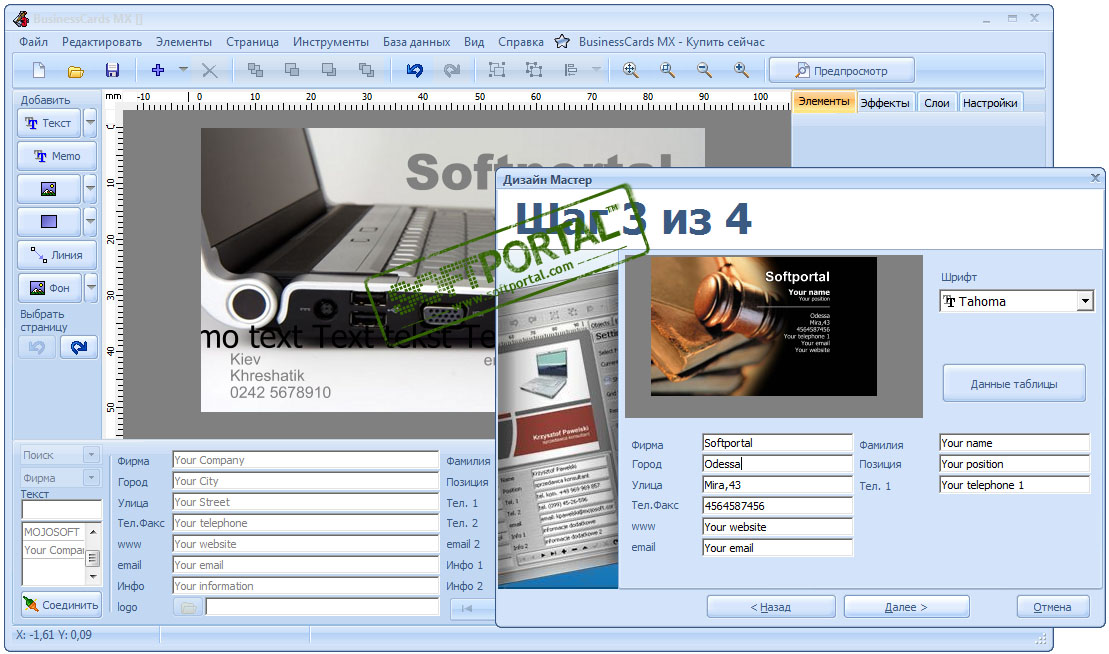Click the layer-order icon right after the delete X
Screen dimensions: 1109x654
[255, 70]
